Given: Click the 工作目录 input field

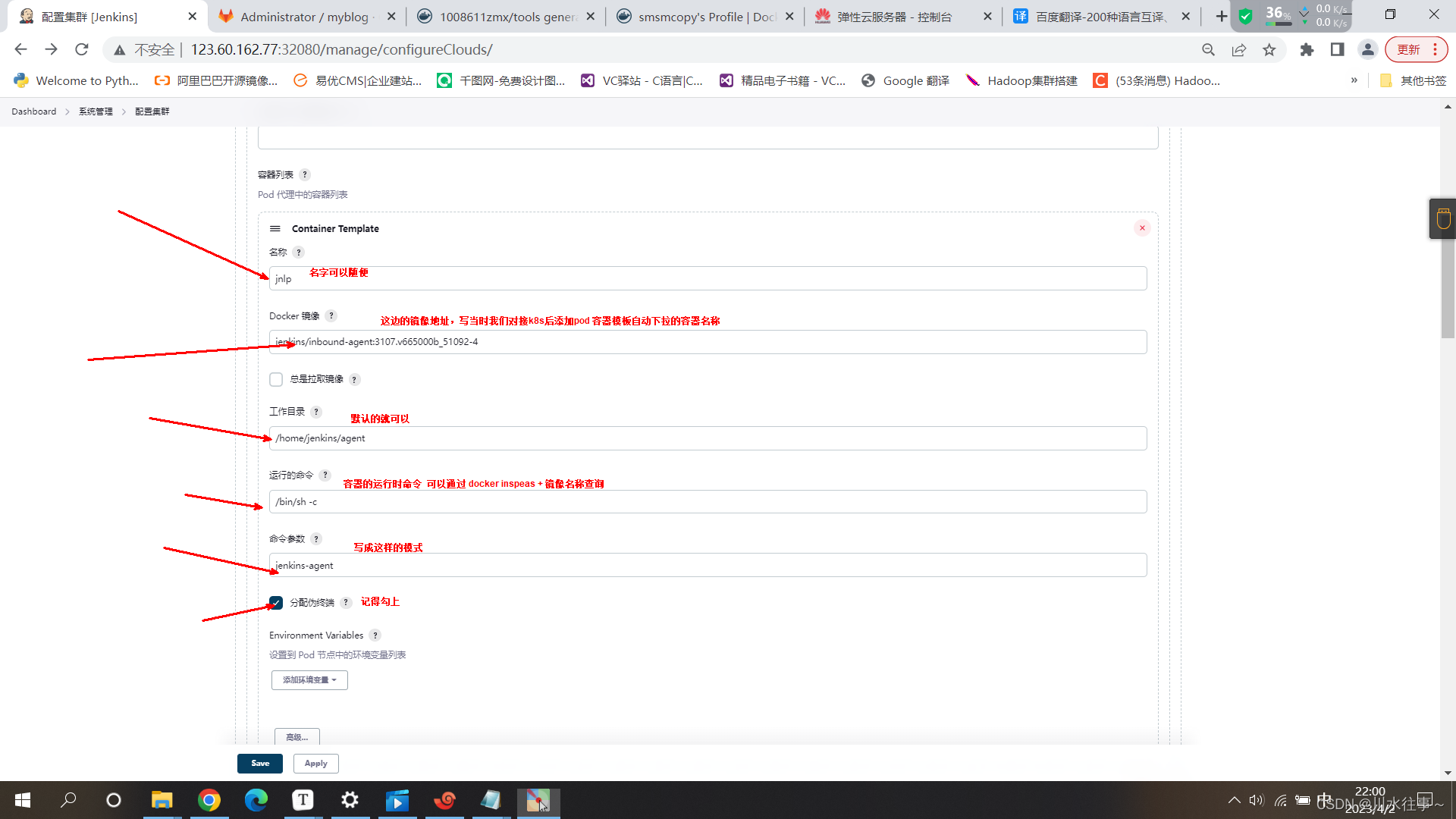Looking at the screenshot, I should pyautogui.click(x=707, y=438).
